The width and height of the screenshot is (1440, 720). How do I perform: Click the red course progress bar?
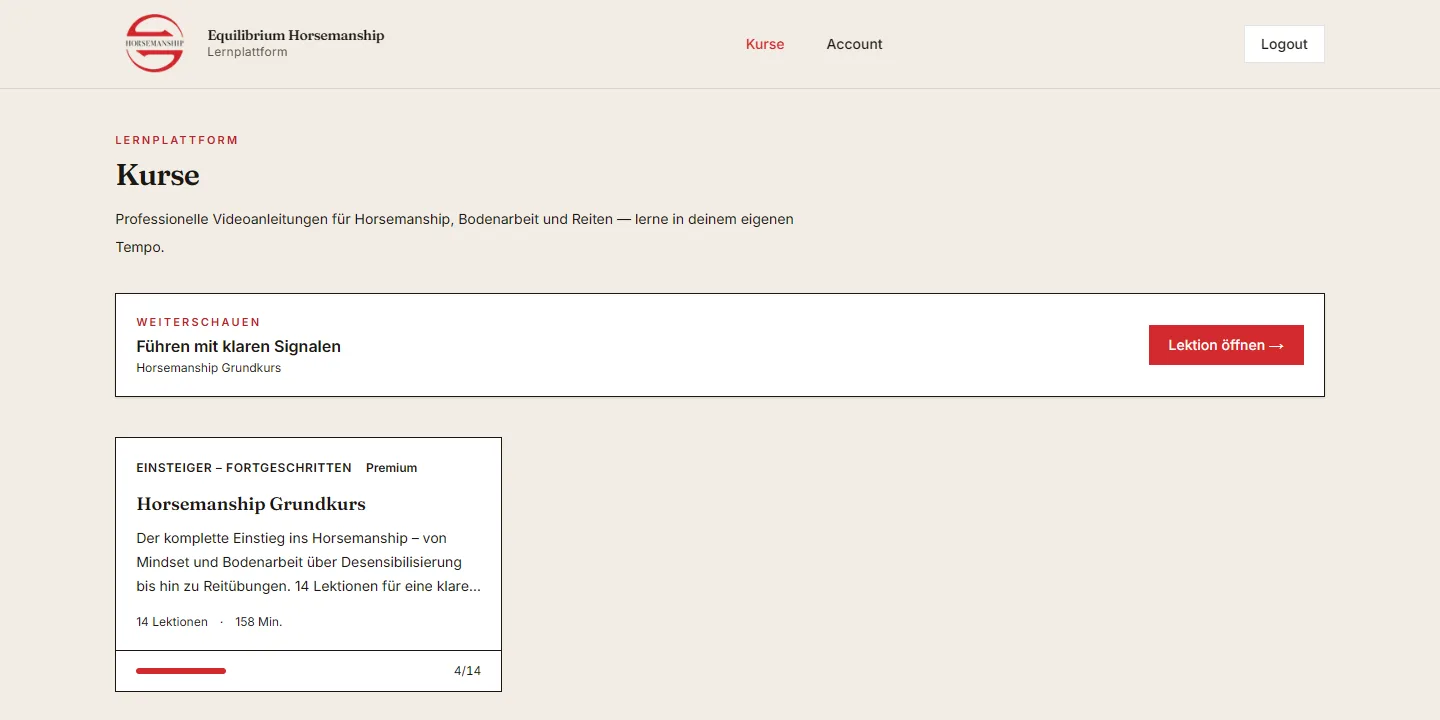(181, 671)
